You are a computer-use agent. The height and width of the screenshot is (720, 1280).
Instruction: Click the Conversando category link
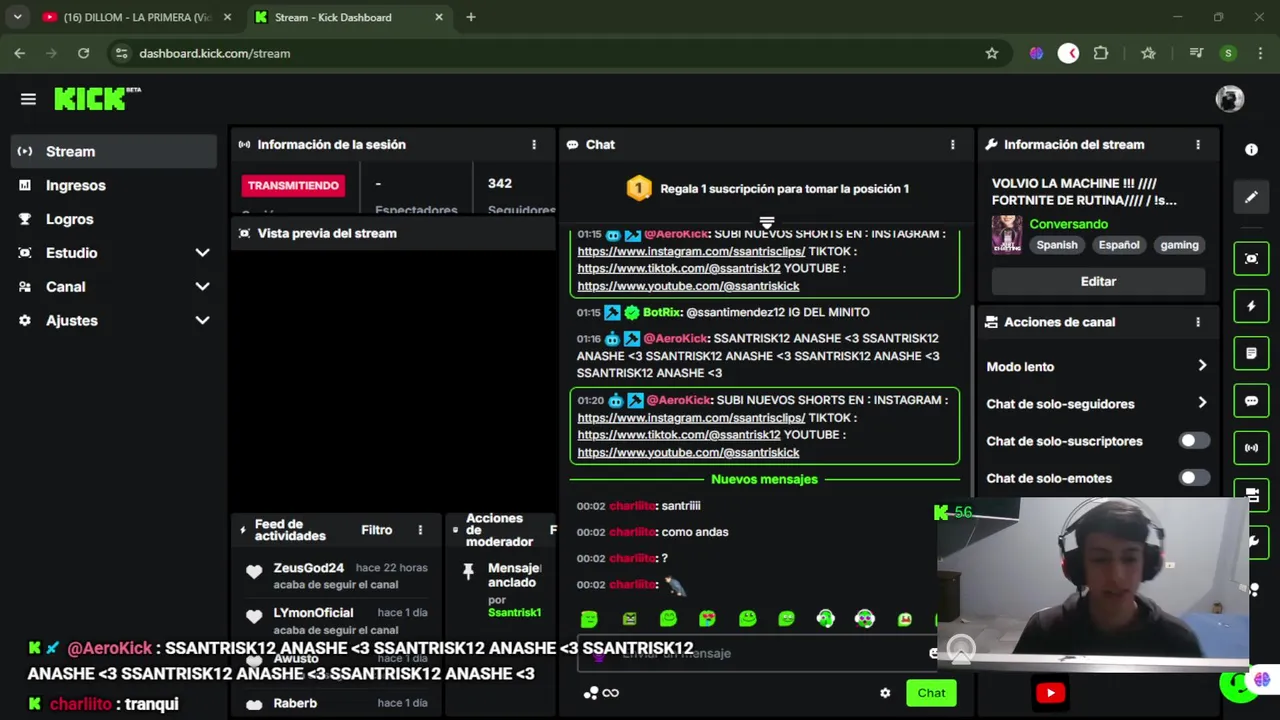[1069, 224]
